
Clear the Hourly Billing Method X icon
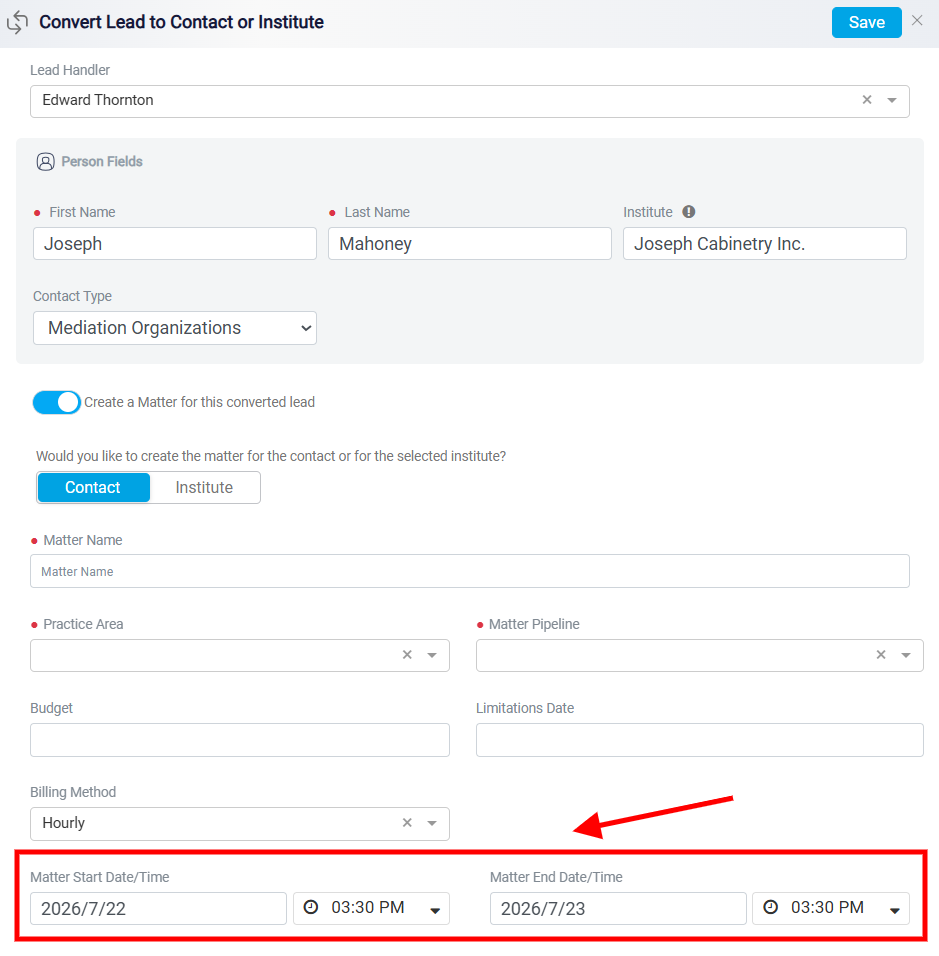407,822
